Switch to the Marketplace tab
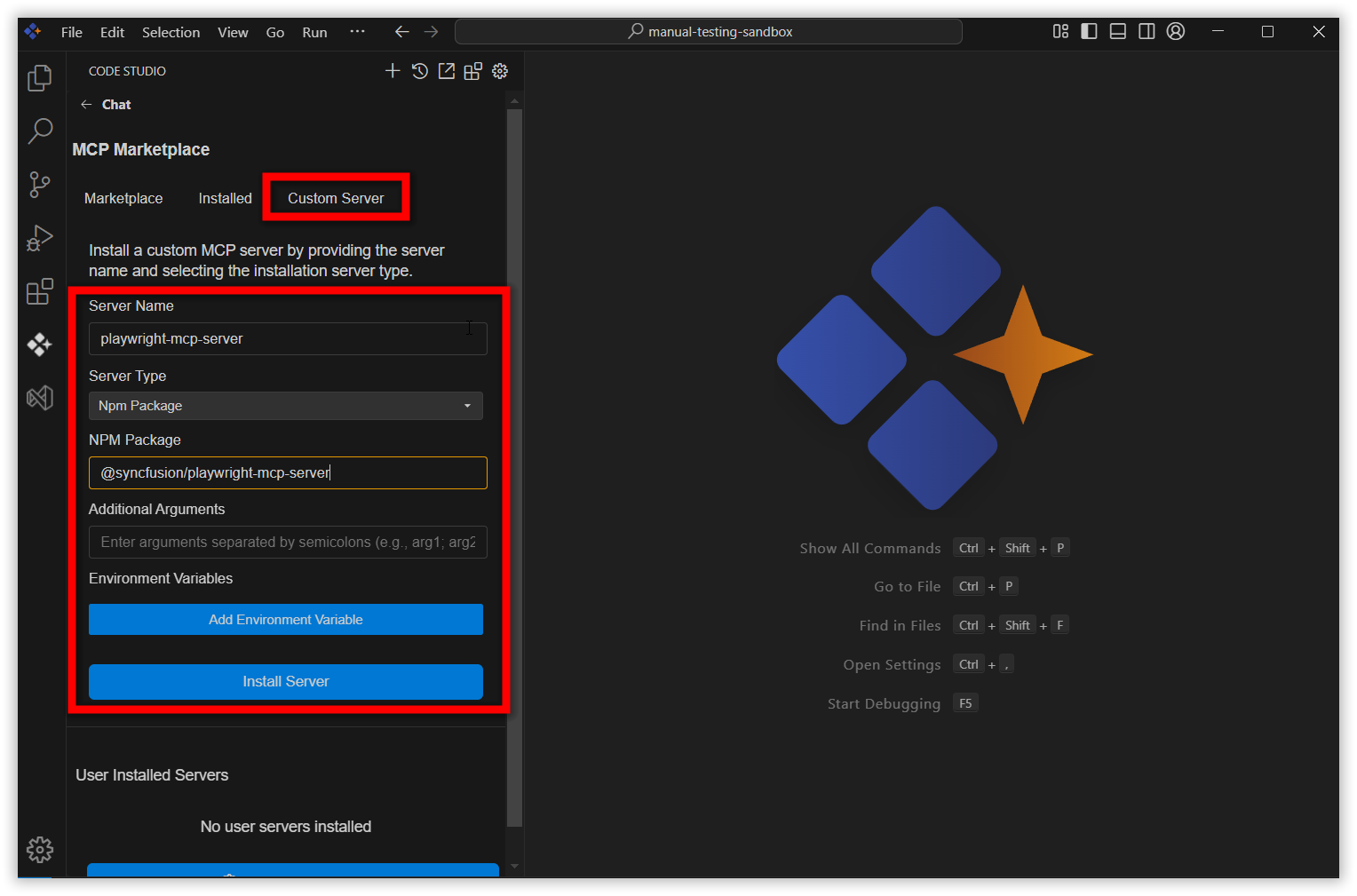Viewport: 1357px width, 896px height. tap(123, 198)
